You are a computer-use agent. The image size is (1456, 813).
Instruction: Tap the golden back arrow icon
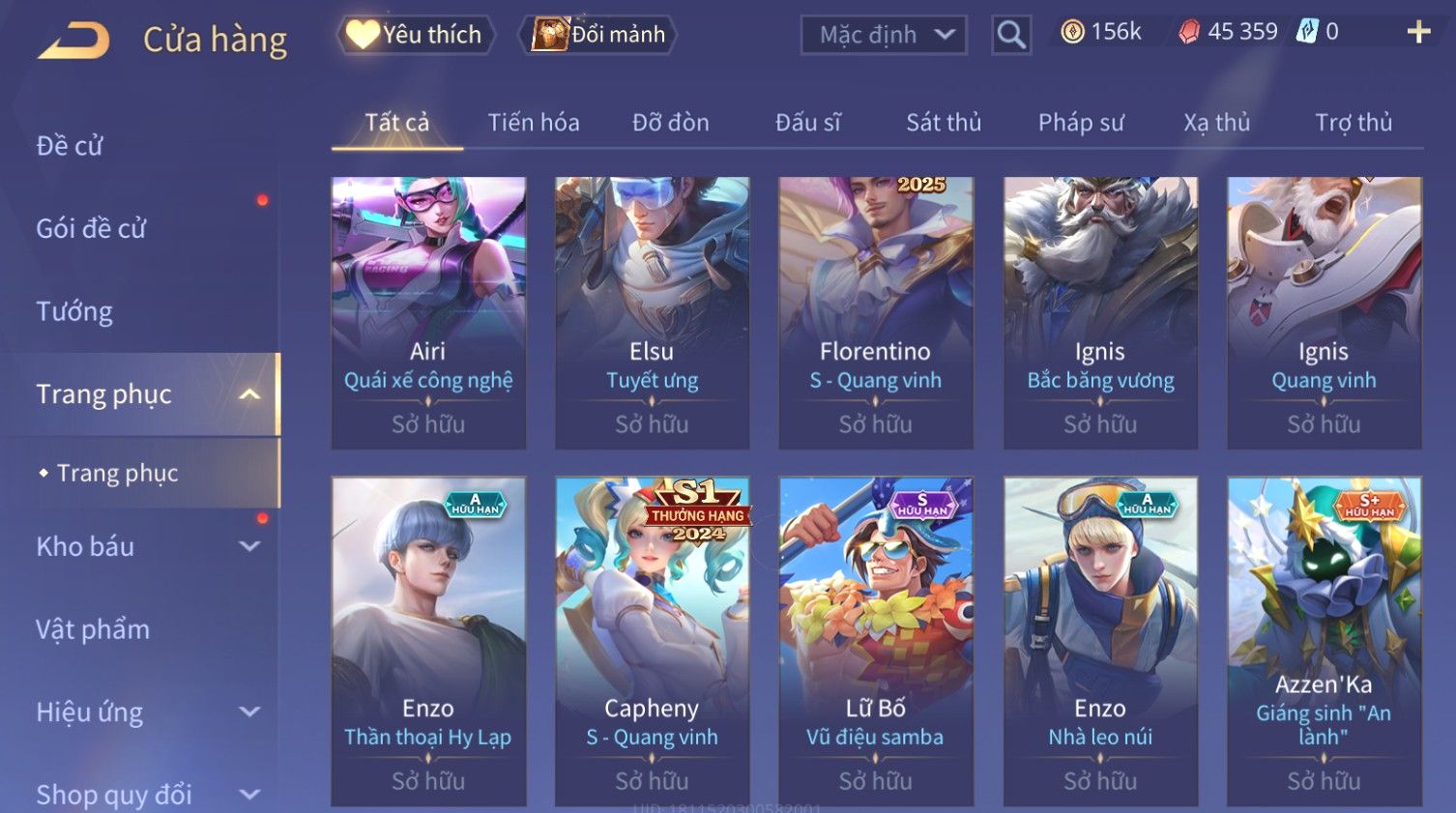point(73,41)
